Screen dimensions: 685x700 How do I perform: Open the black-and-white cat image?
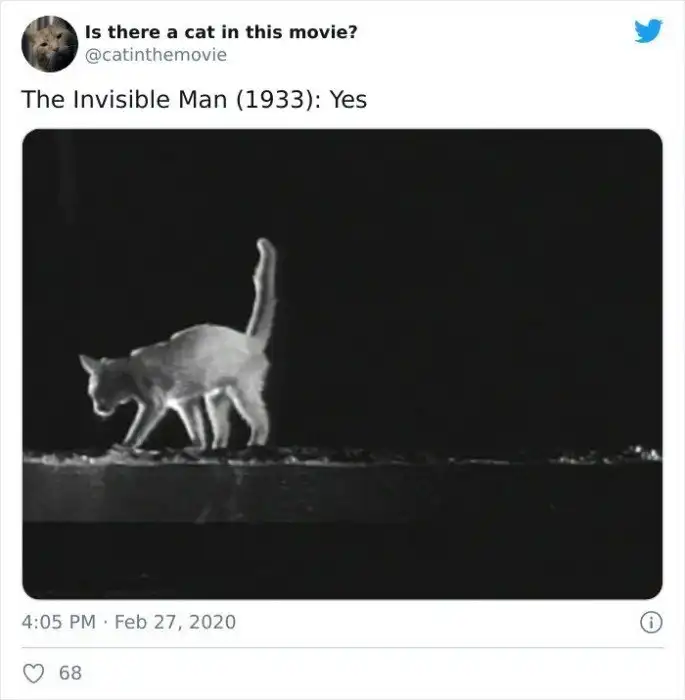coord(342,364)
